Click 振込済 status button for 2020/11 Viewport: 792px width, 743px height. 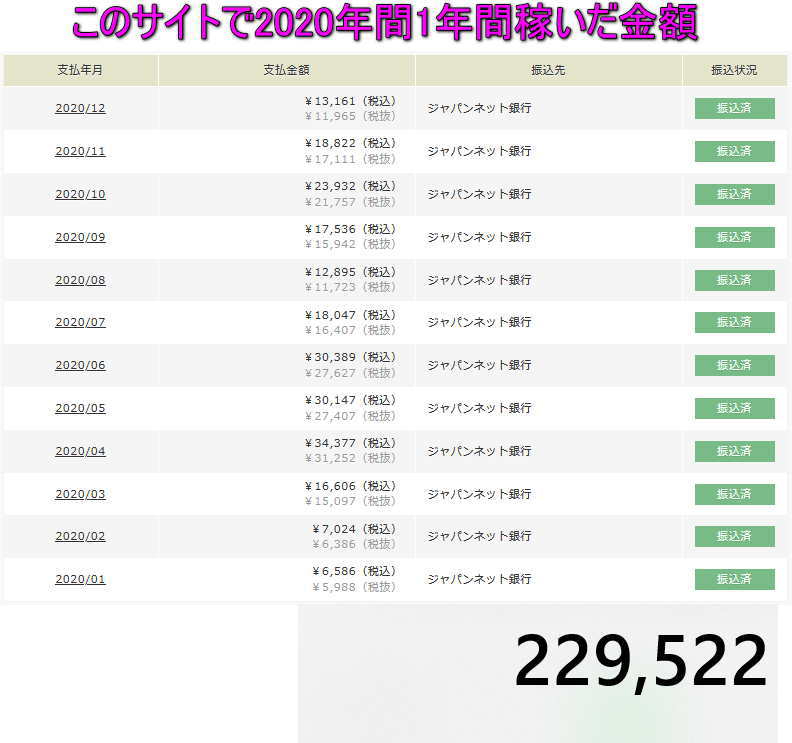[734, 151]
